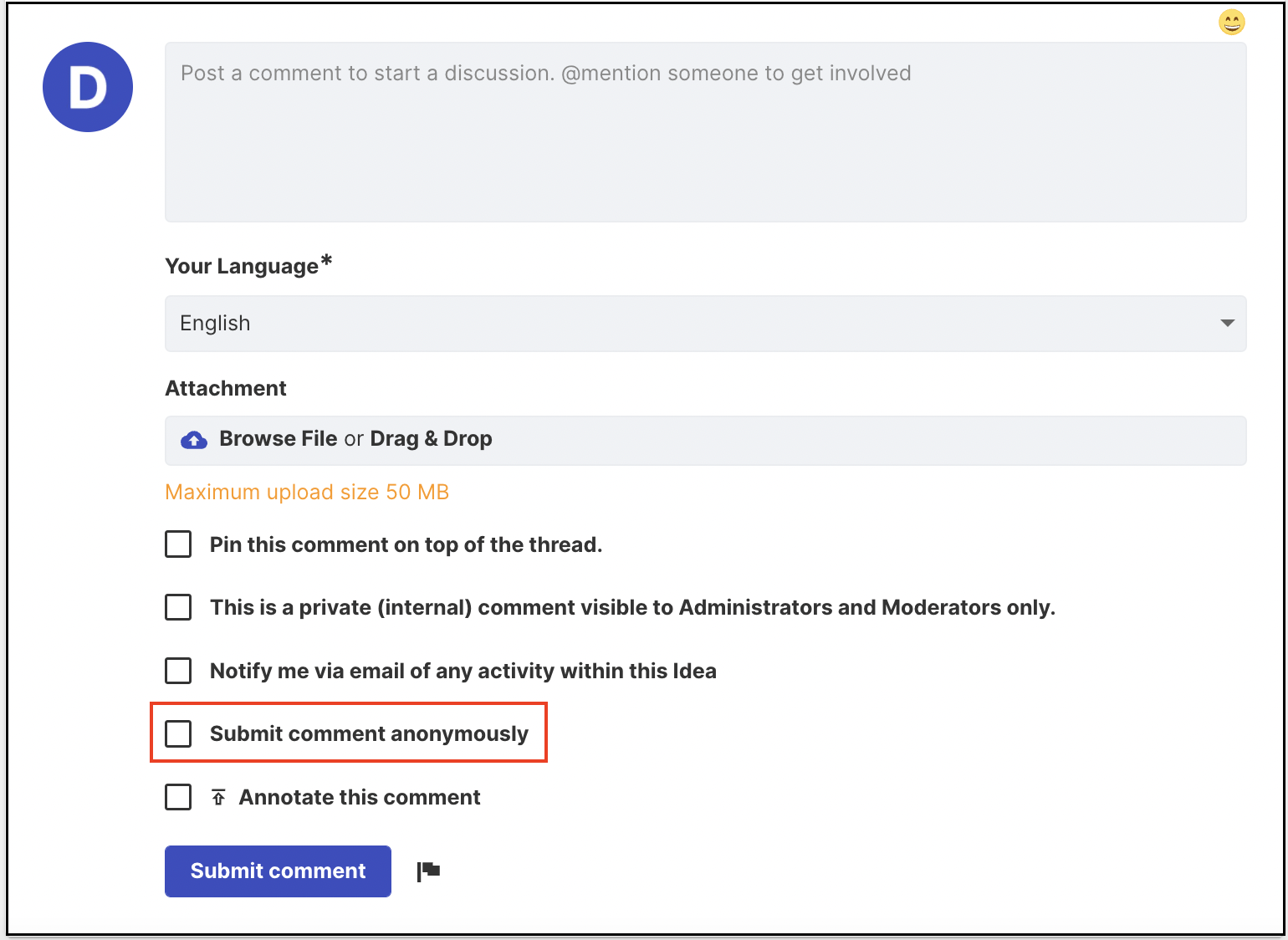This screenshot has width=1288, height=940.
Task: Click the Drag & Drop text
Action: point(431,439)
